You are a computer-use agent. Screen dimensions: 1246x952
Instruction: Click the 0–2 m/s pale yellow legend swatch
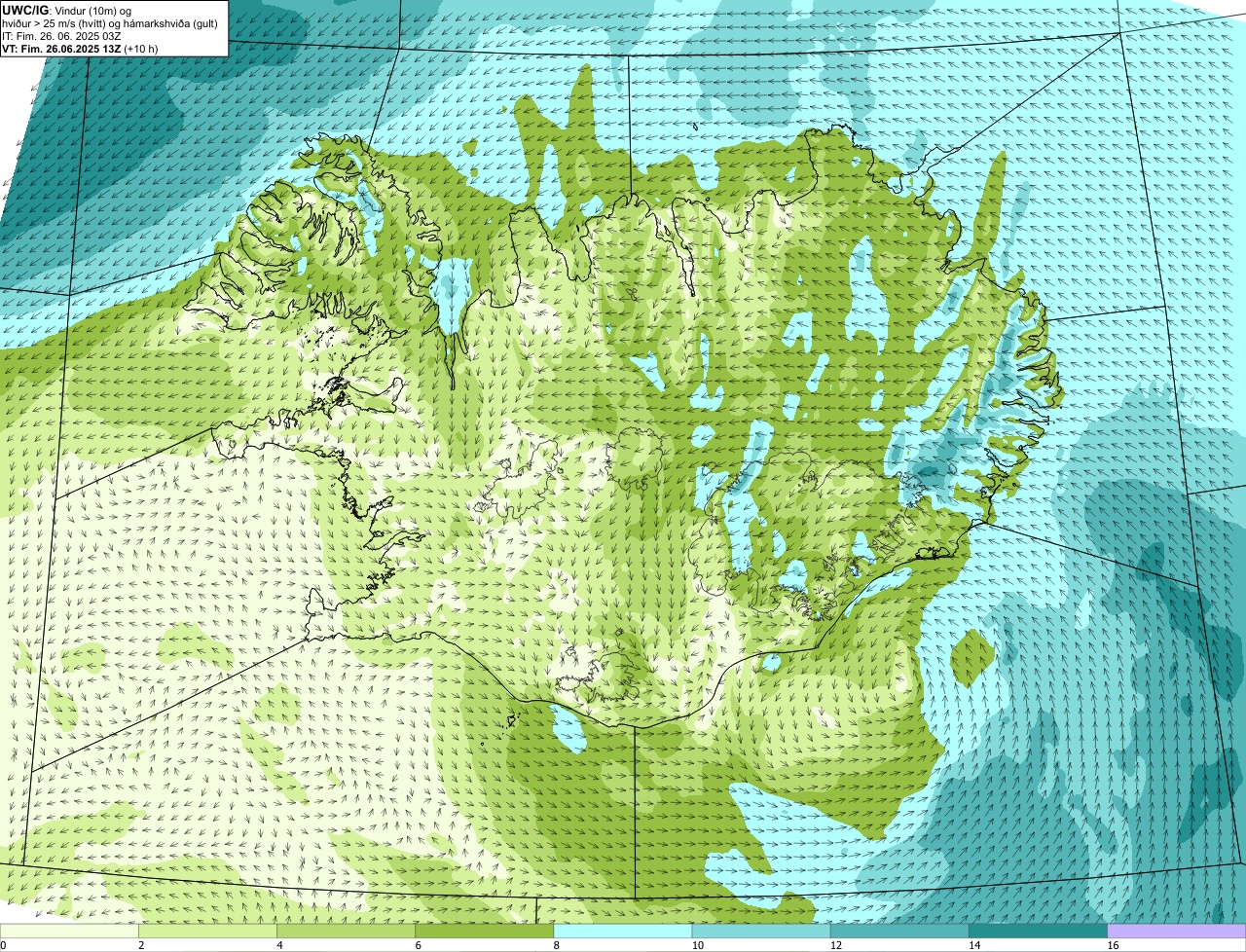pyautogui.click(x=69, y=931)
